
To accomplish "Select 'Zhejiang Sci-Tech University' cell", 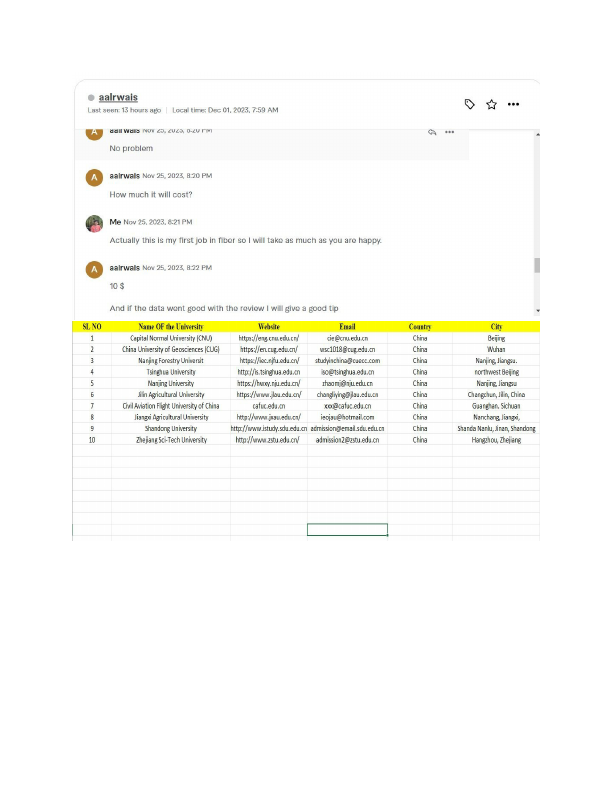I will click(x=171, y=440).
